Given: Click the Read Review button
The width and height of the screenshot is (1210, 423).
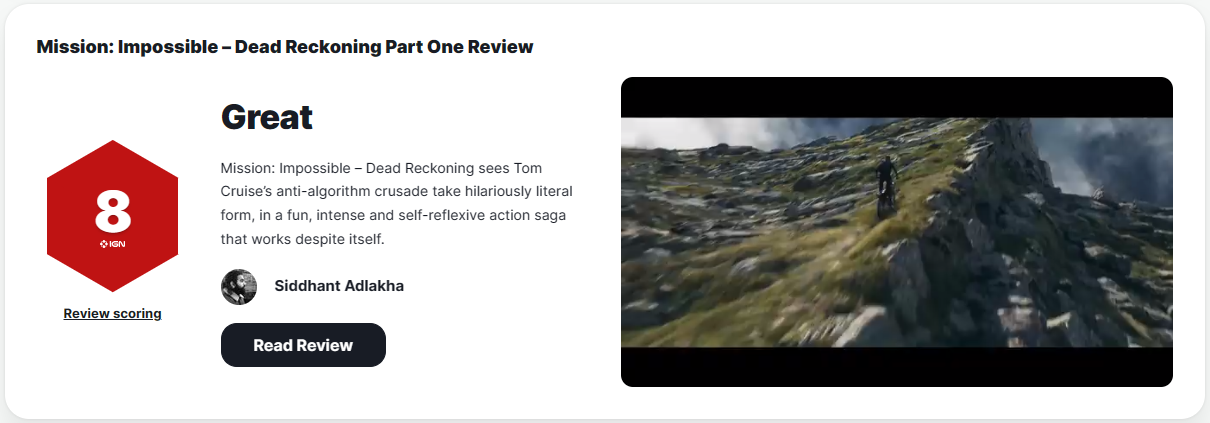Looking at the screenshot, I should click(x=303, y=345).
